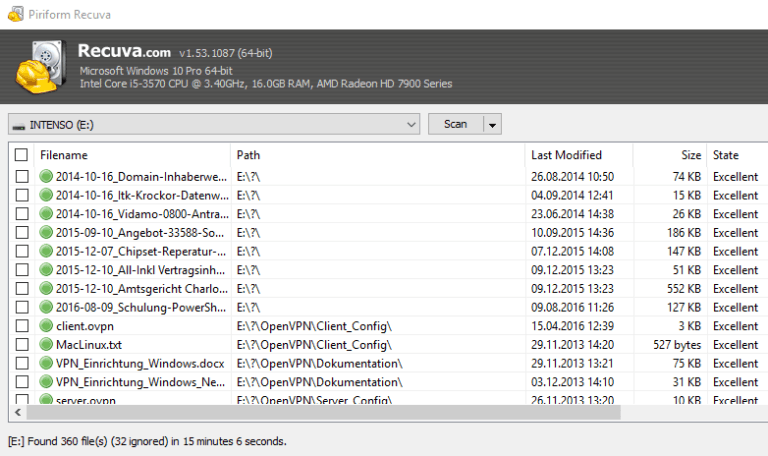The image size is (768, 456).
Task: Click the horizontal scrollbar thumb
Action: 324,412
